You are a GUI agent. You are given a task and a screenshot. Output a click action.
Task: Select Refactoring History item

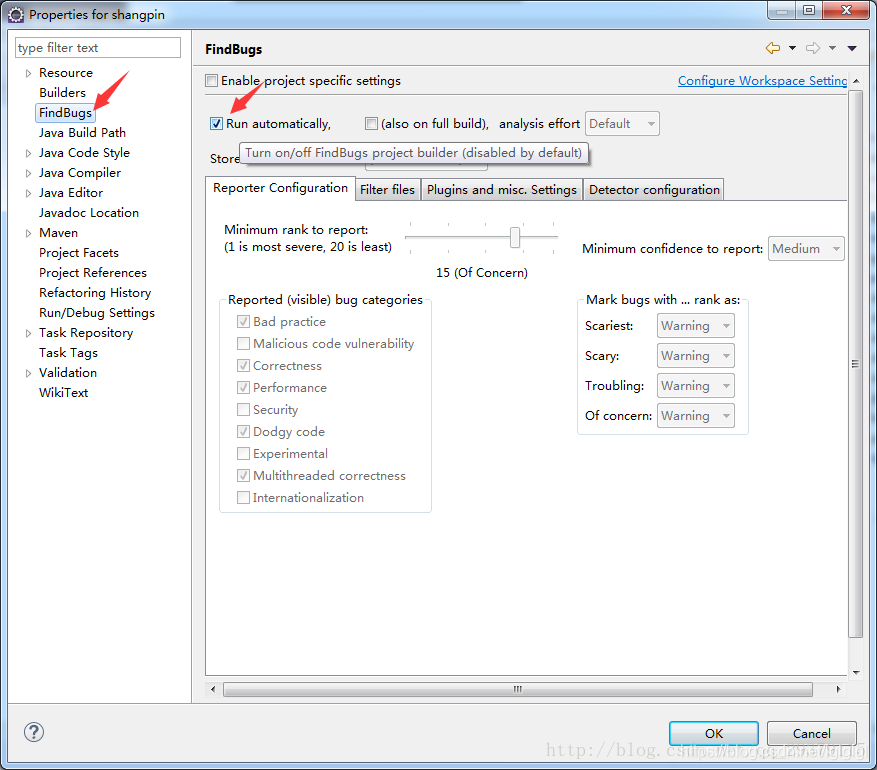click(x=95, y=293)
